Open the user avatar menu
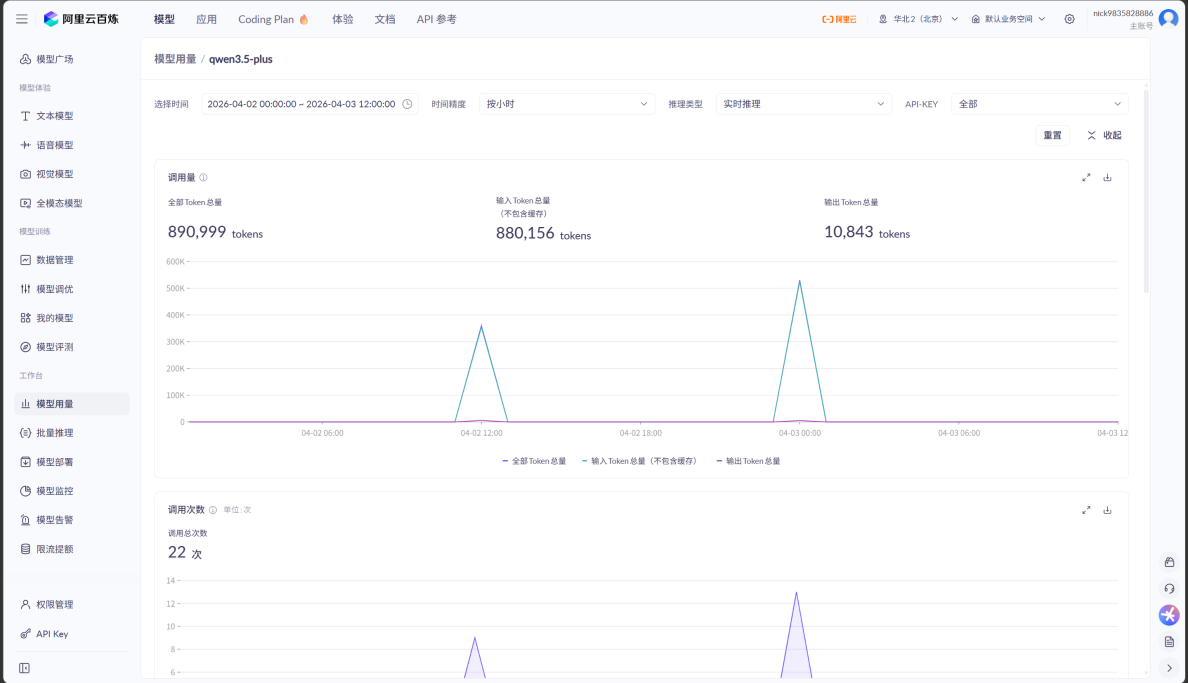The image size is (1188, 683). [1168, 19]
